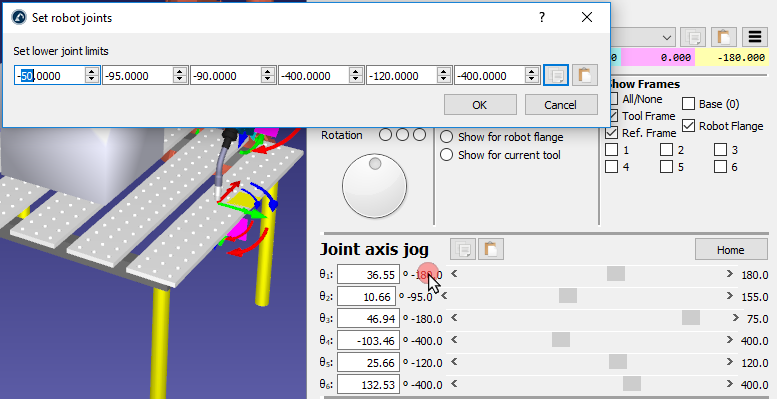Edit θ1 value field 36.55
The height and width of the screenshot is (399, 777).
click(368, 274)
